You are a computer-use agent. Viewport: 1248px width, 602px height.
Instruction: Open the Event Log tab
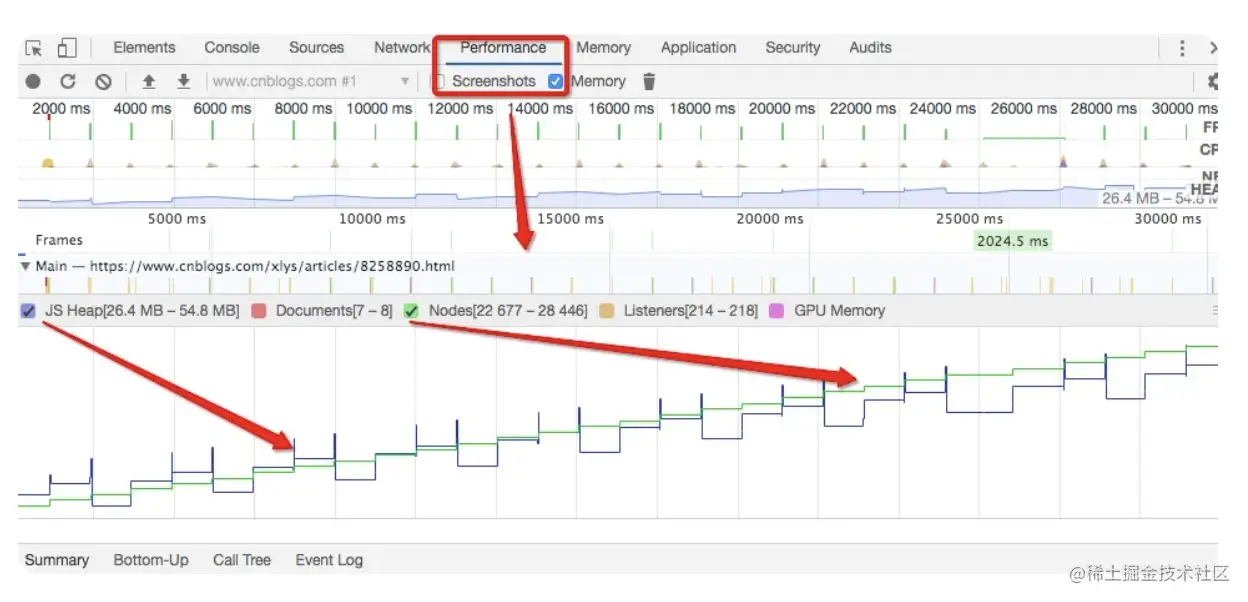click(x=329, y=561)
